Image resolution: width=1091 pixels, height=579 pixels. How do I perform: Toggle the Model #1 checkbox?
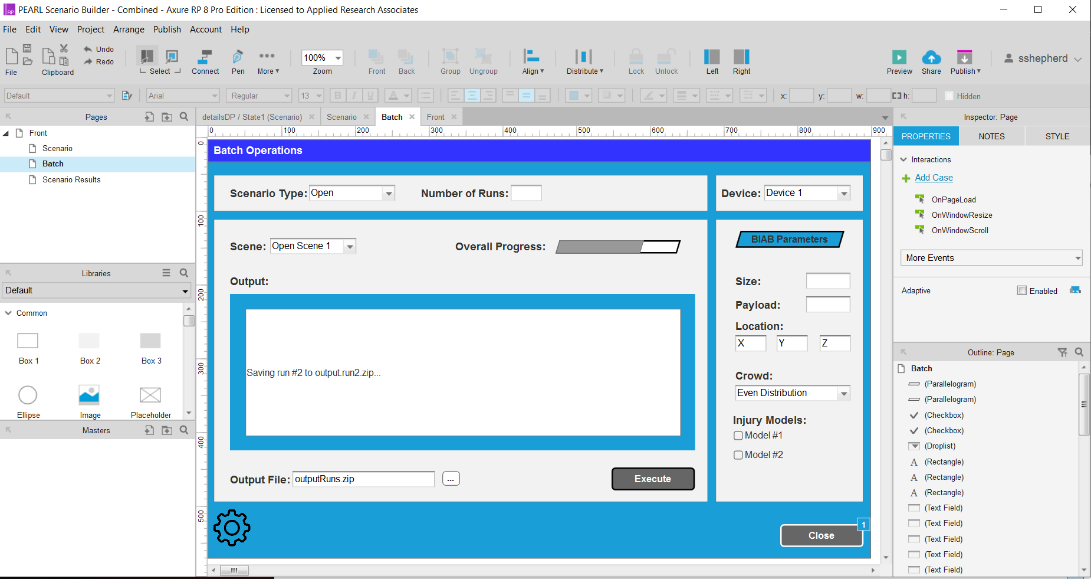[739, 435]
